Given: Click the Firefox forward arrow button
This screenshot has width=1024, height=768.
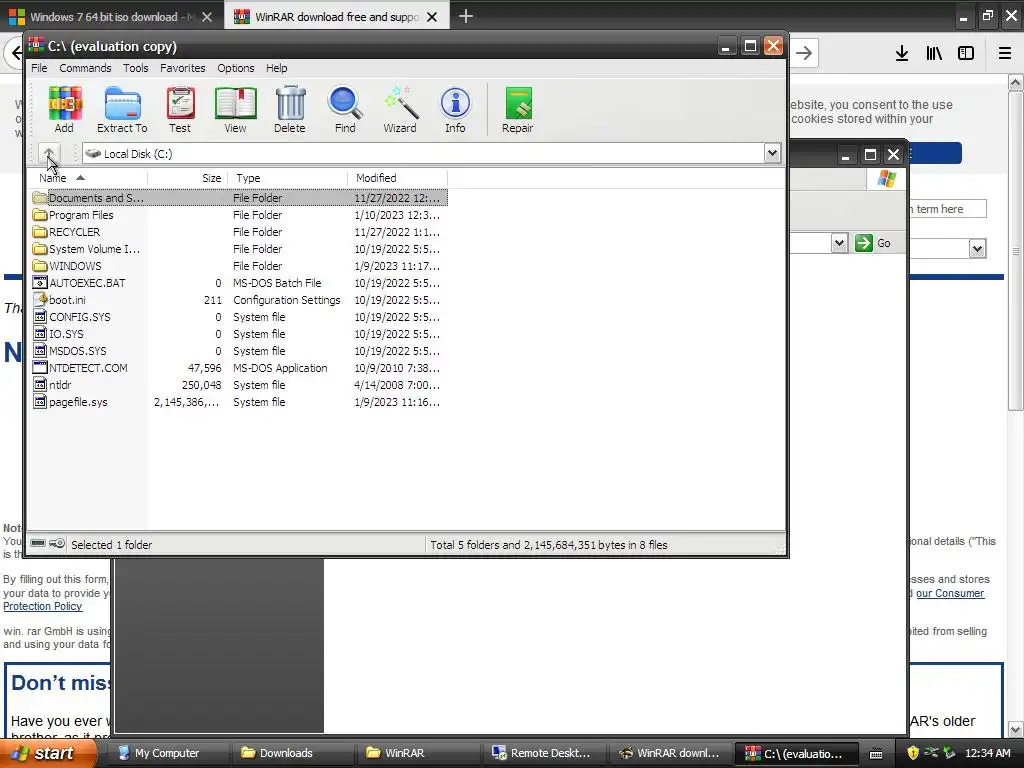Looking at the screenshot, I should [x=805, y=53].
